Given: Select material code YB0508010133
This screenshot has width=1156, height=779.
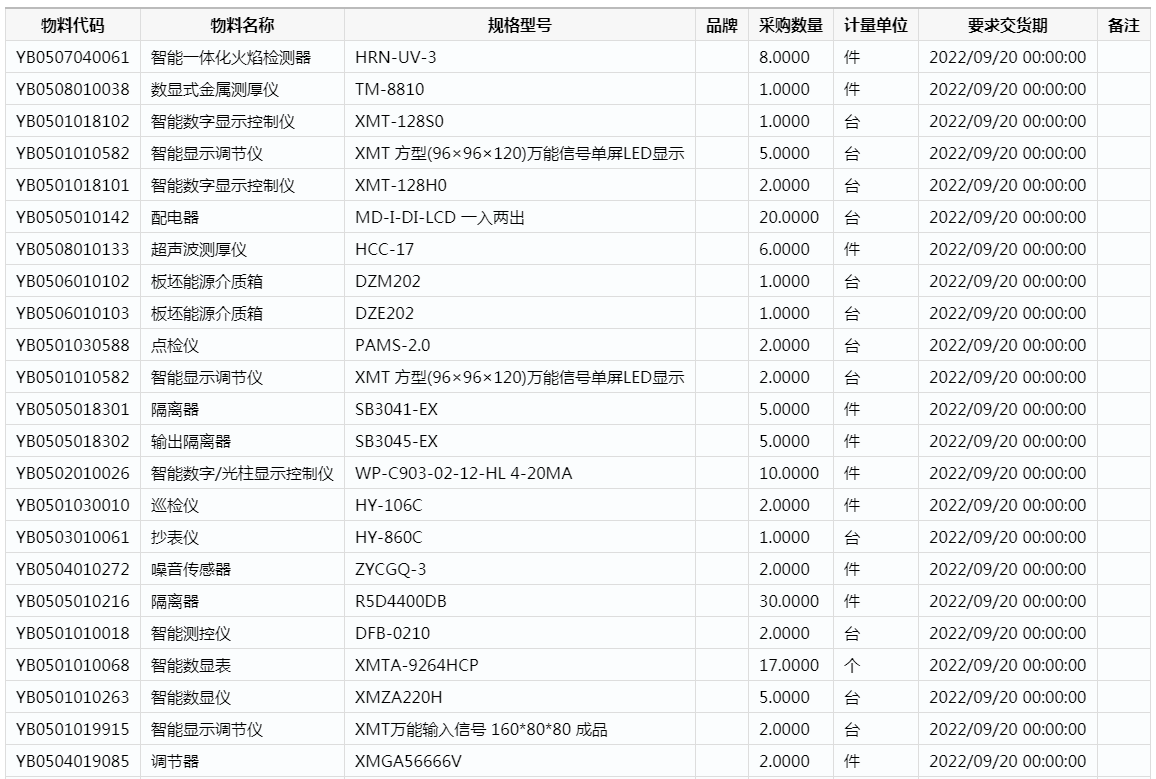Looking at the screenshot, I should pyautogui.click(x=73, y=249).
